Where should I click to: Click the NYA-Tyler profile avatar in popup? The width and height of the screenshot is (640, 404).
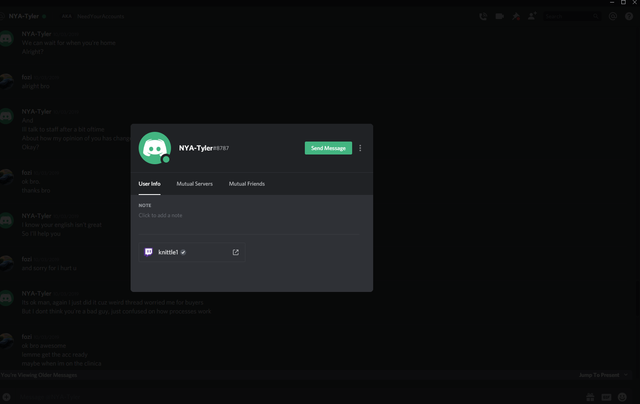[x=155, y=148]
